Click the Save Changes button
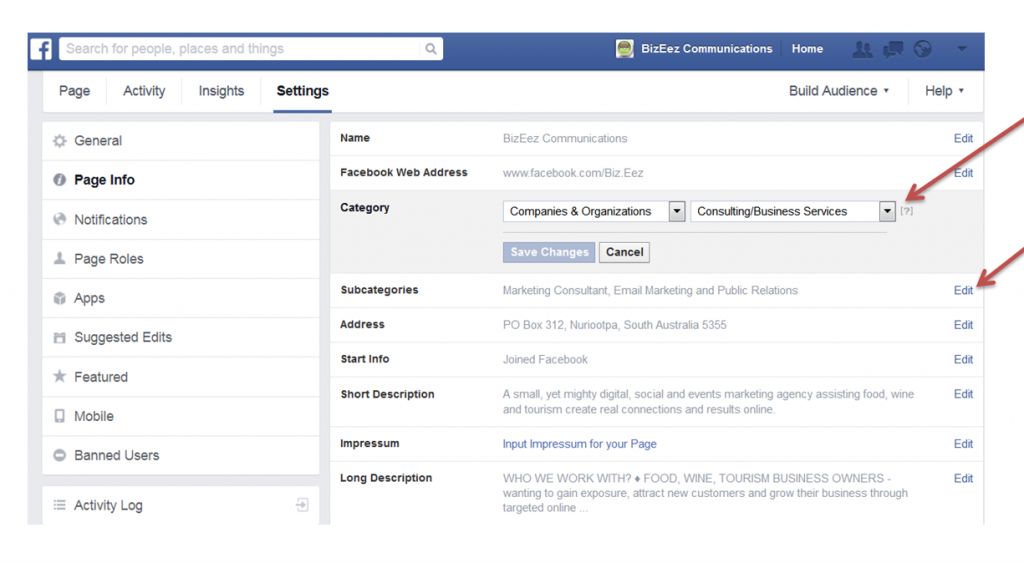This screenshot has height=563, width=1024. (x=549, y=252)
